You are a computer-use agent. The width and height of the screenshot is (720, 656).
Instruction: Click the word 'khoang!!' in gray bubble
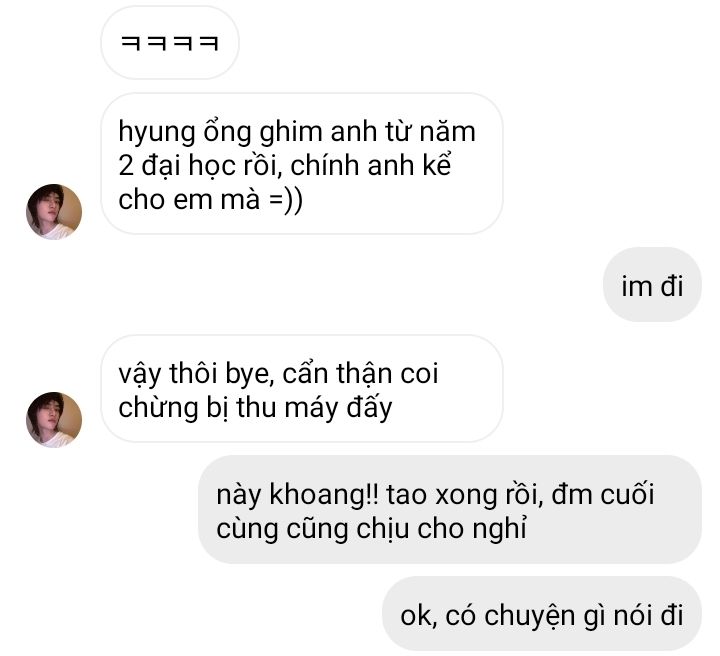(x=324, y=495)
